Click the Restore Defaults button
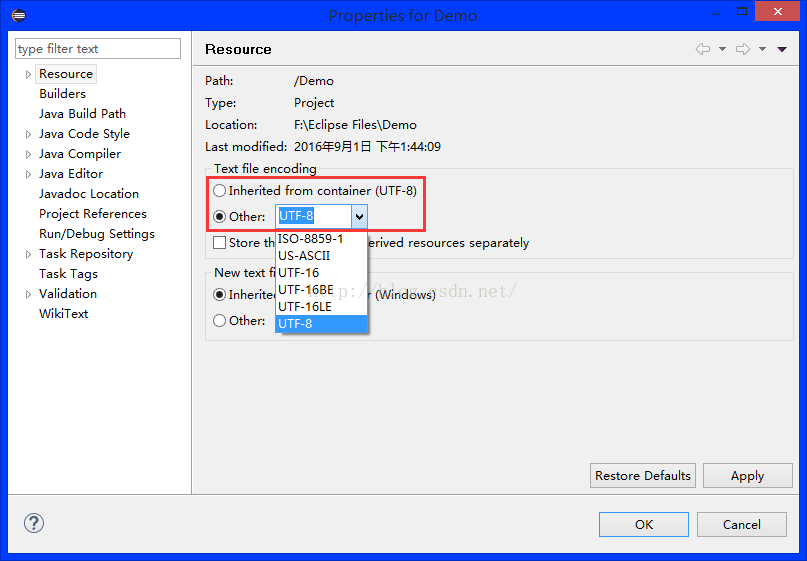 [643, 476]
